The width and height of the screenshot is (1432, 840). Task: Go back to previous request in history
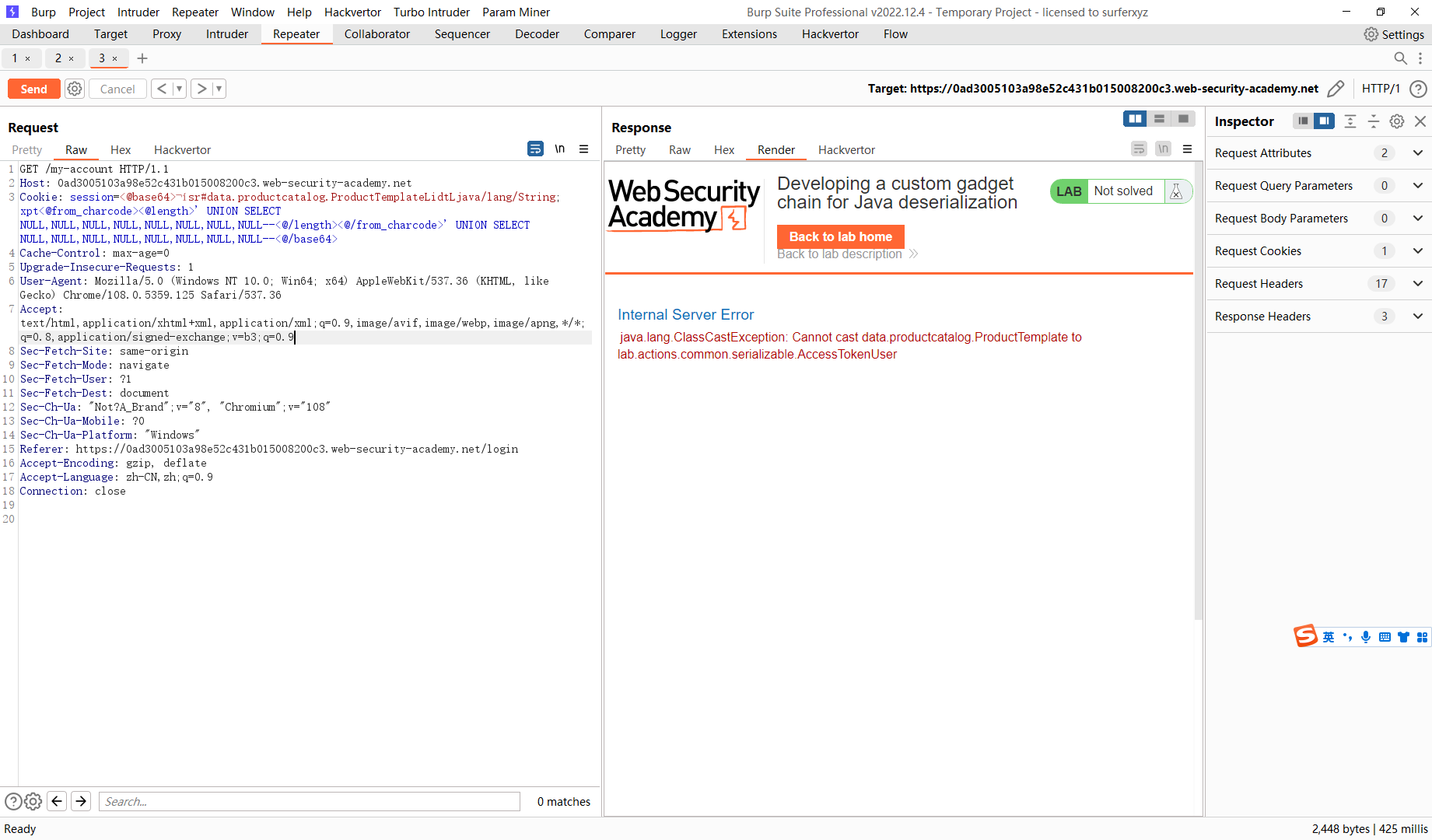click(161, 89)
